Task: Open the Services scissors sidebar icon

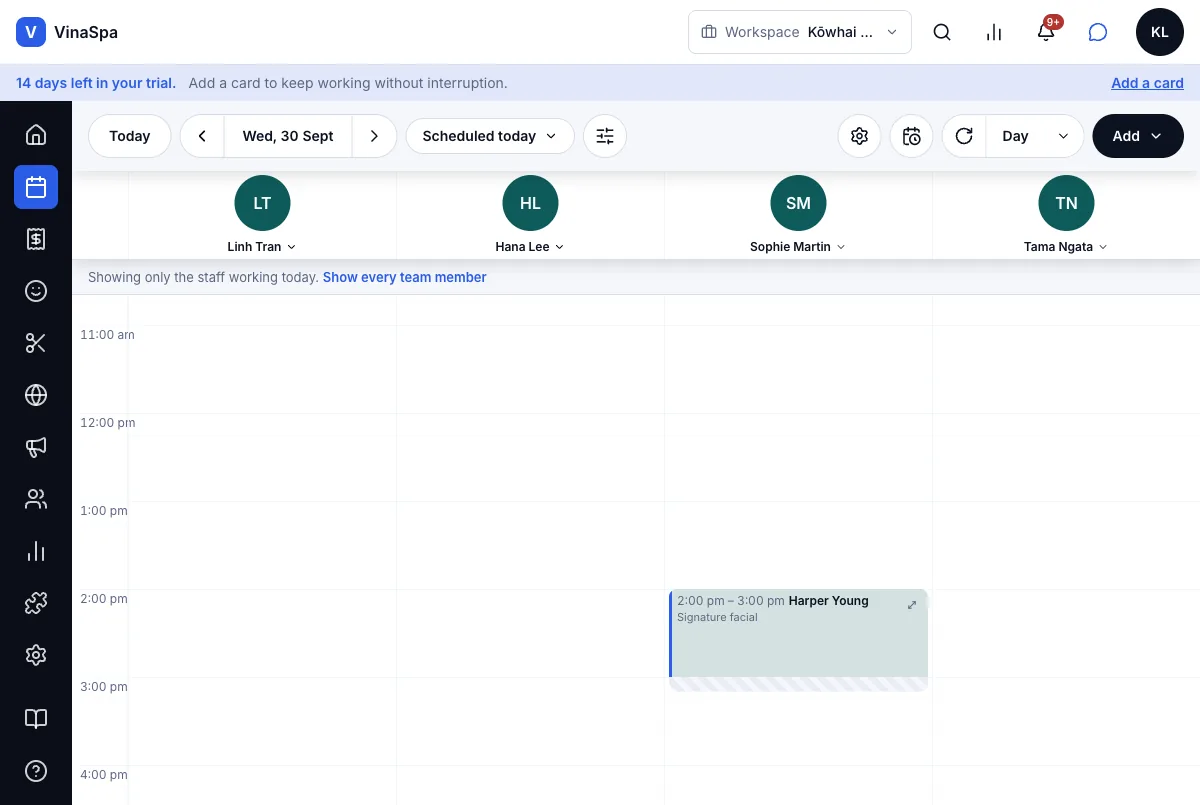Action: pyautogui.click(x=36, y=343)
